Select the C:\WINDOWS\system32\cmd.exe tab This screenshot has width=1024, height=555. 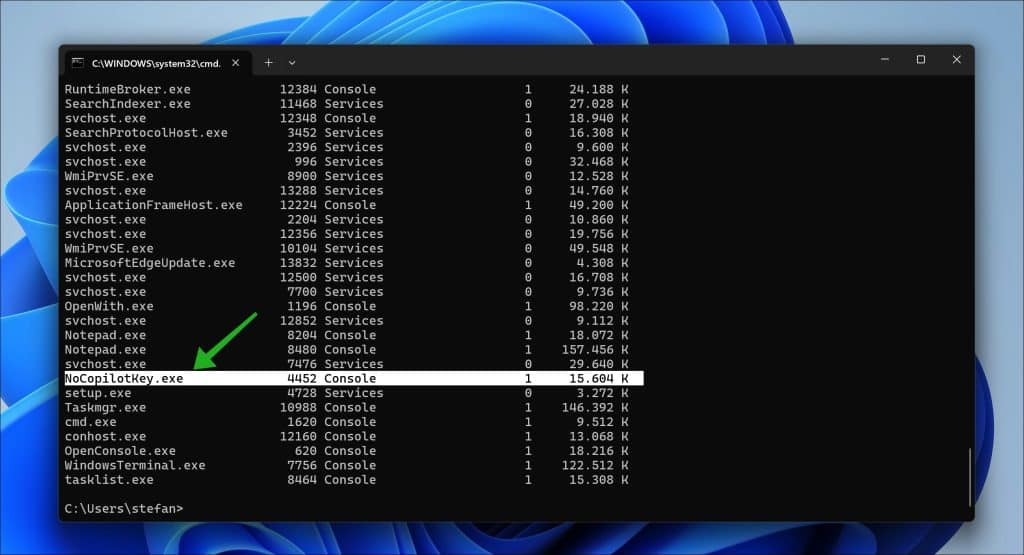tap(150, 62)
